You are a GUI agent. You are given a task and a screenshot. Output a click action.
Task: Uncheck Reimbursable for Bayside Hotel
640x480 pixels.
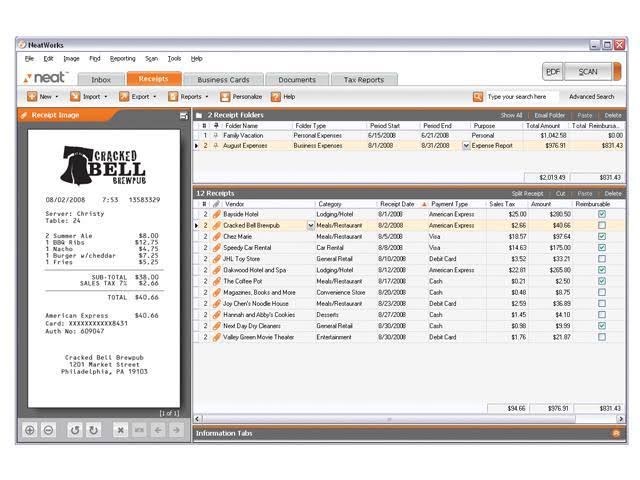[x=602, y=214]
